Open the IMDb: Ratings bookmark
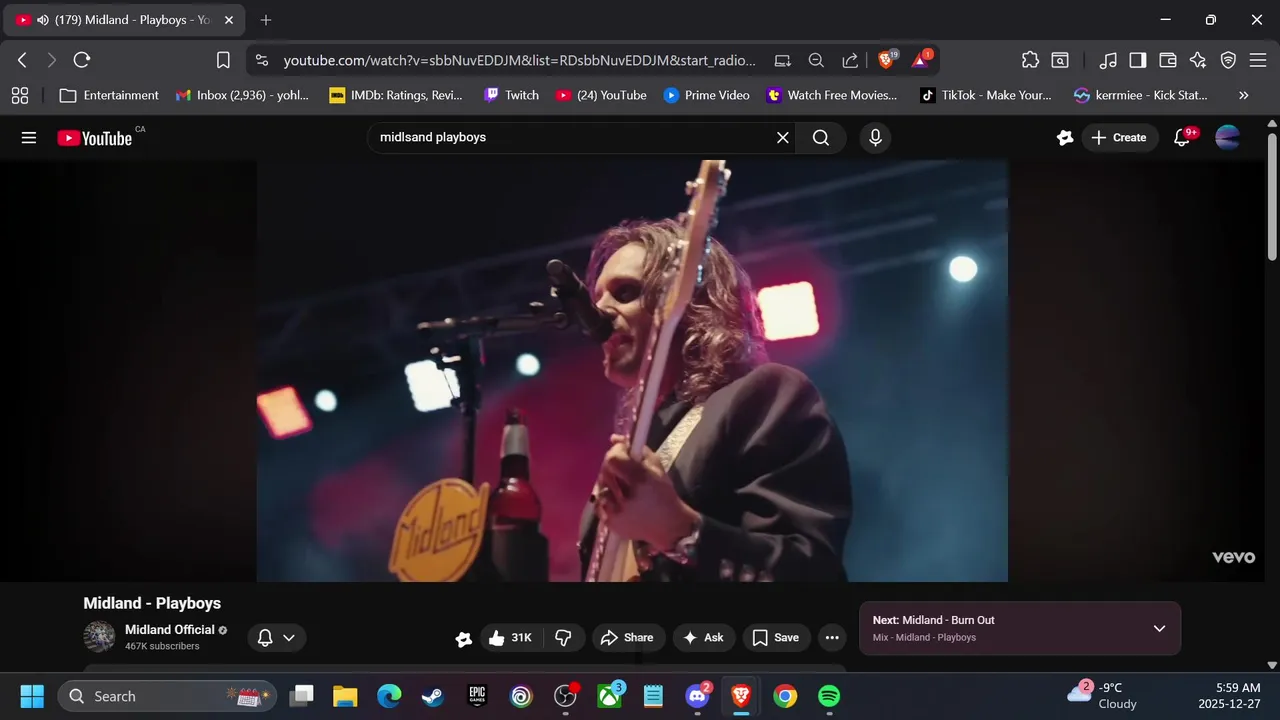1280x720 pixels. (x=396, y=95)
